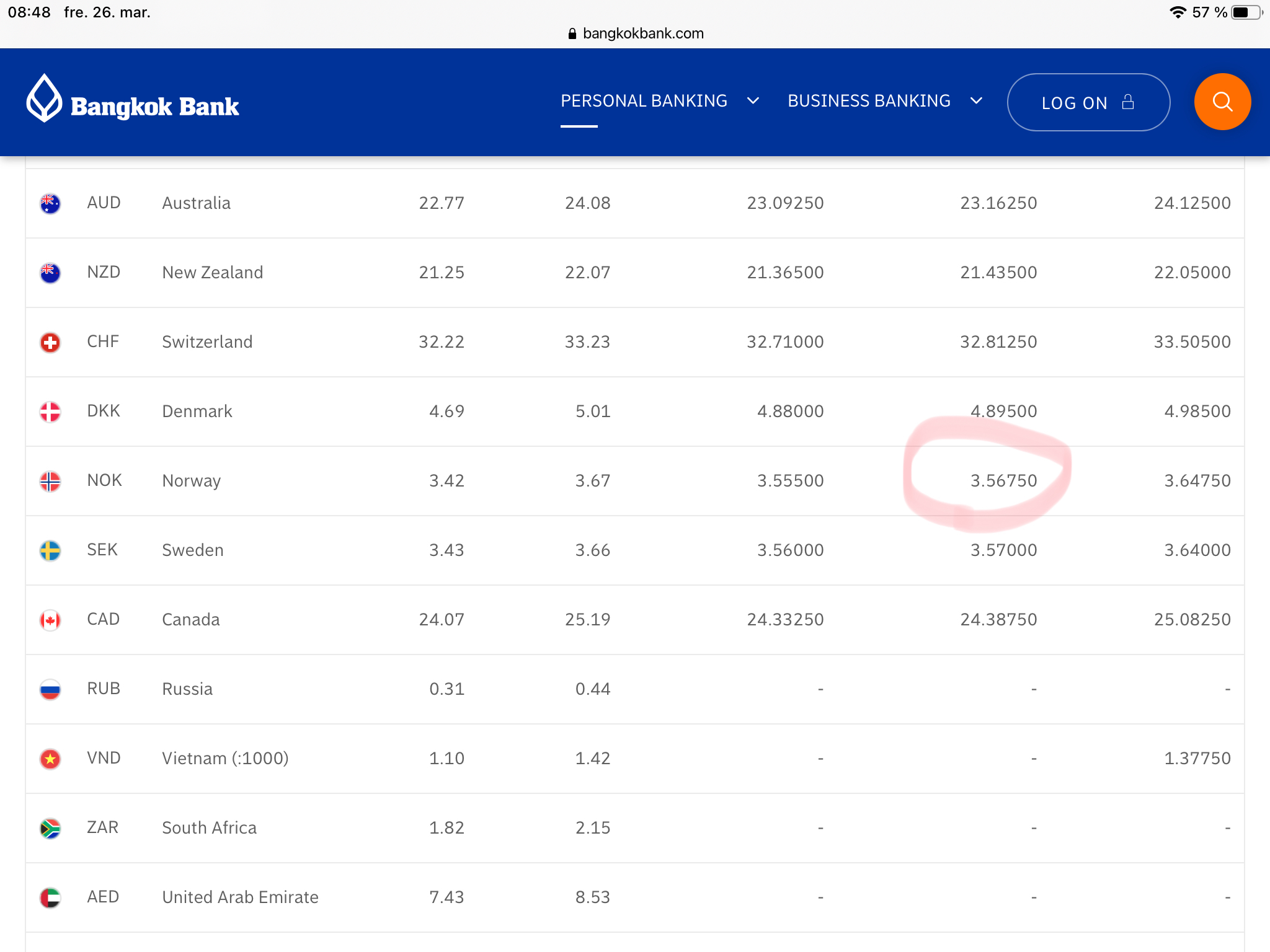This screenshot has width=1270, height=952.
Task: Click the Switzerland flag icon
Action: [50, 342]
